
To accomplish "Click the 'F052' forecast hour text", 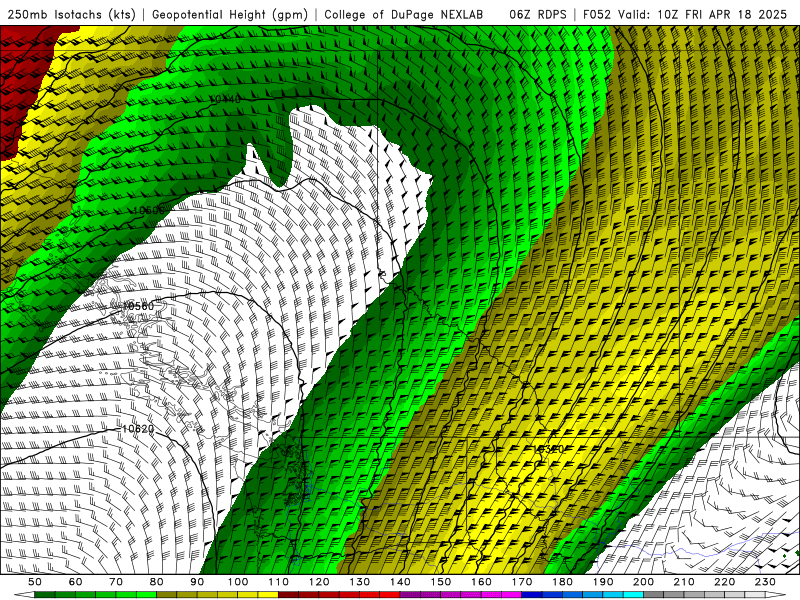I will (x=596, y=14).
